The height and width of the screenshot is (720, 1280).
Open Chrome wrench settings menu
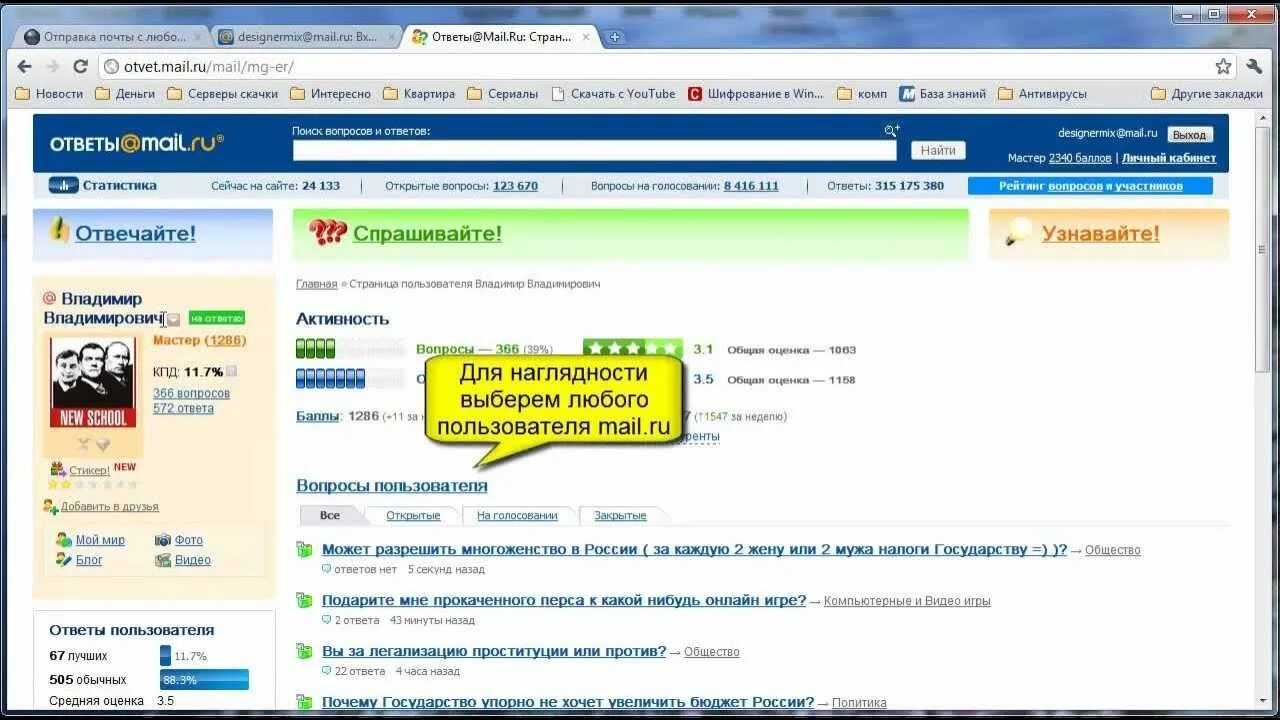1255,66
